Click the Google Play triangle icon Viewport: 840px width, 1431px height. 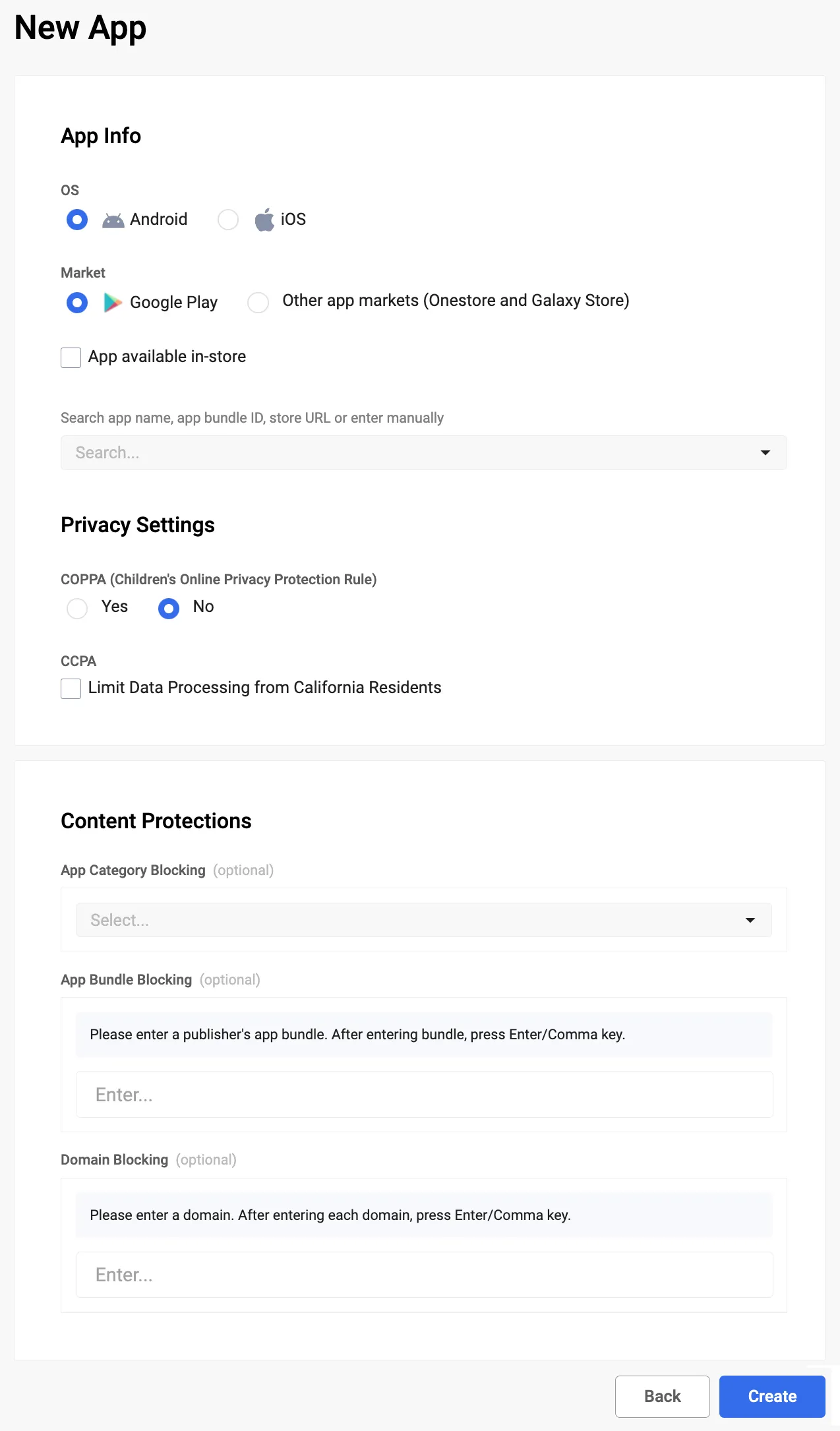pos(112,302)
